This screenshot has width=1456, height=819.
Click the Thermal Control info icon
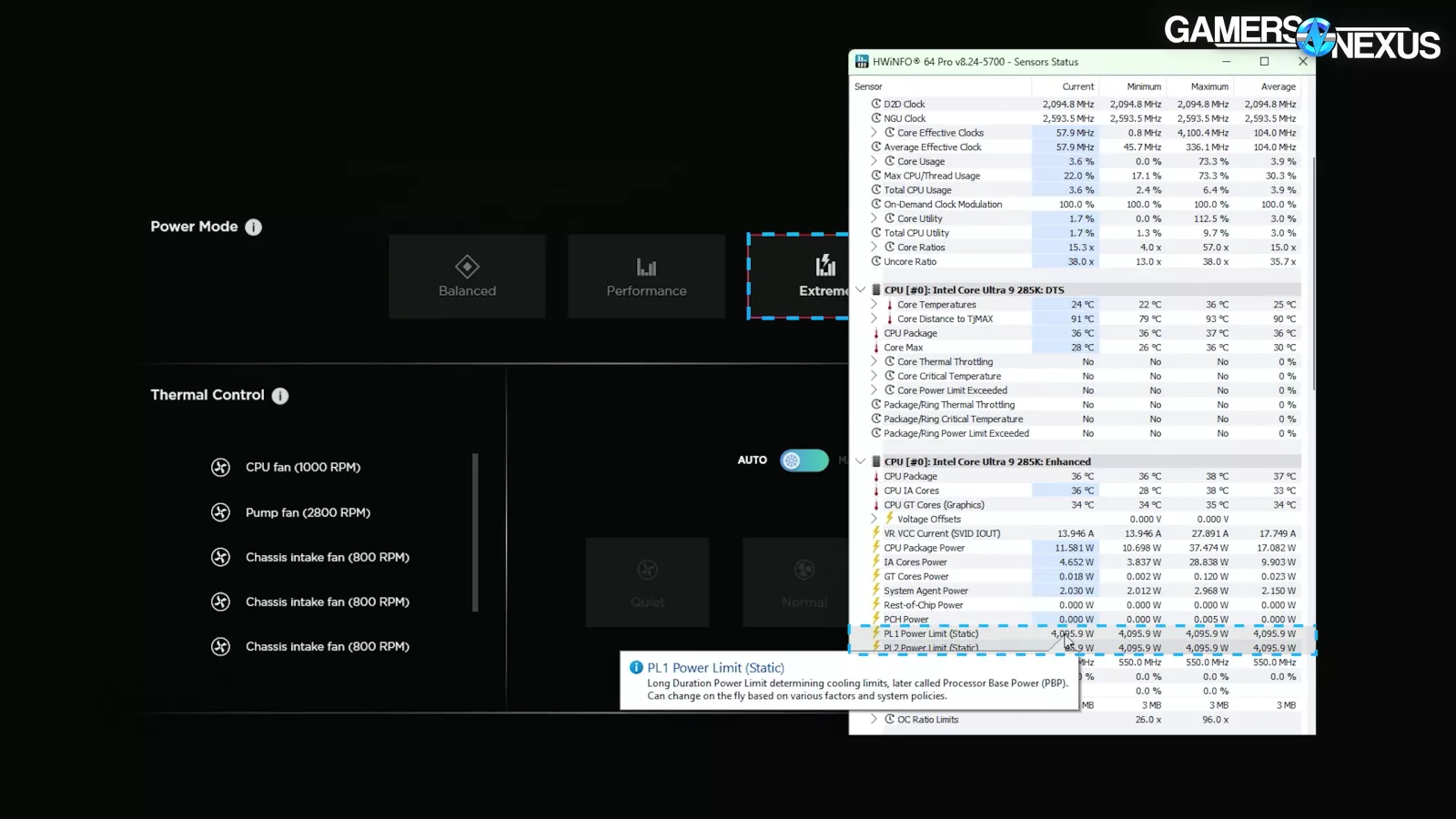coord(280,396)
